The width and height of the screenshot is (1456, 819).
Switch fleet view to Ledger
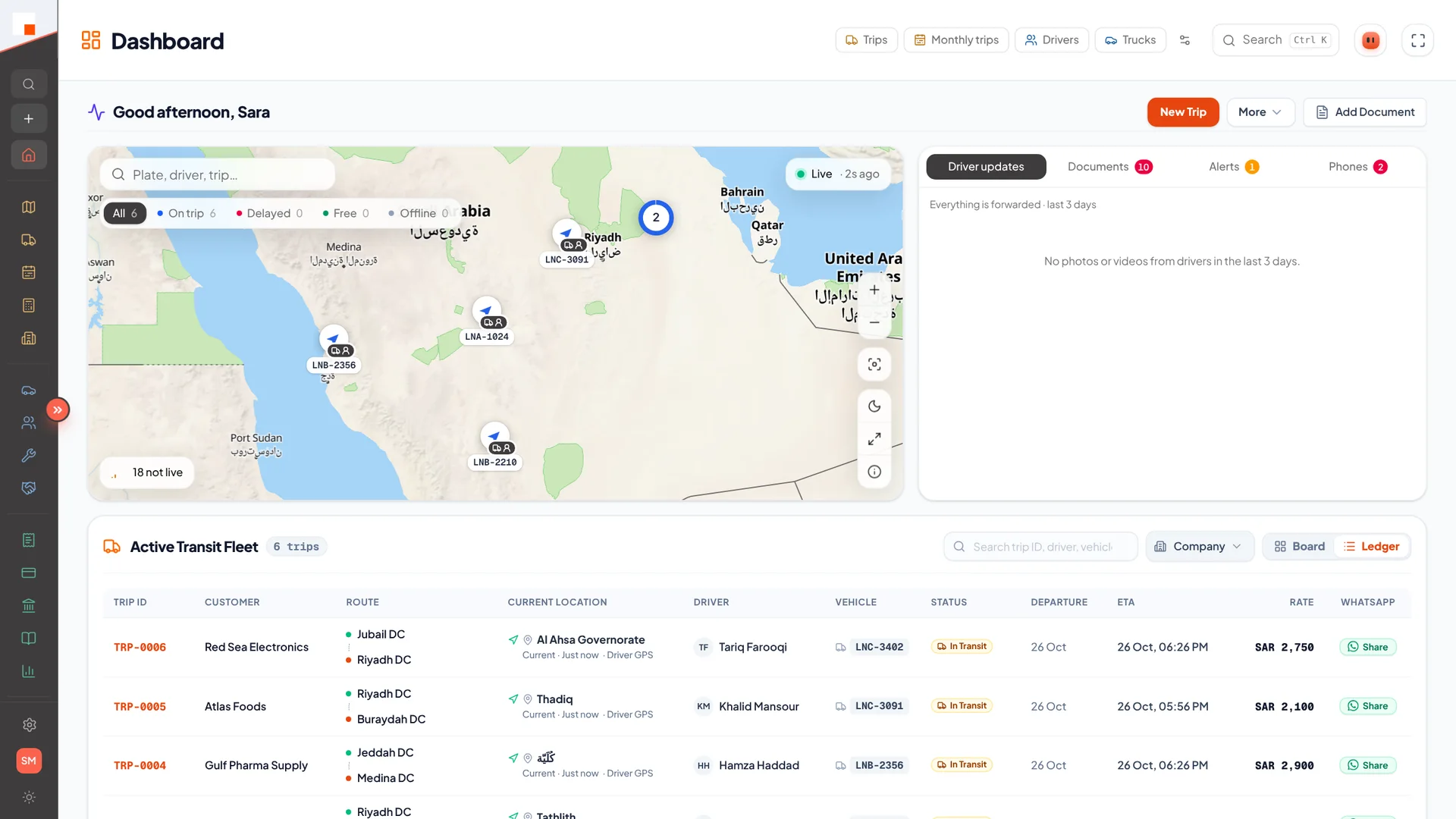click(x=1372, y=547)
